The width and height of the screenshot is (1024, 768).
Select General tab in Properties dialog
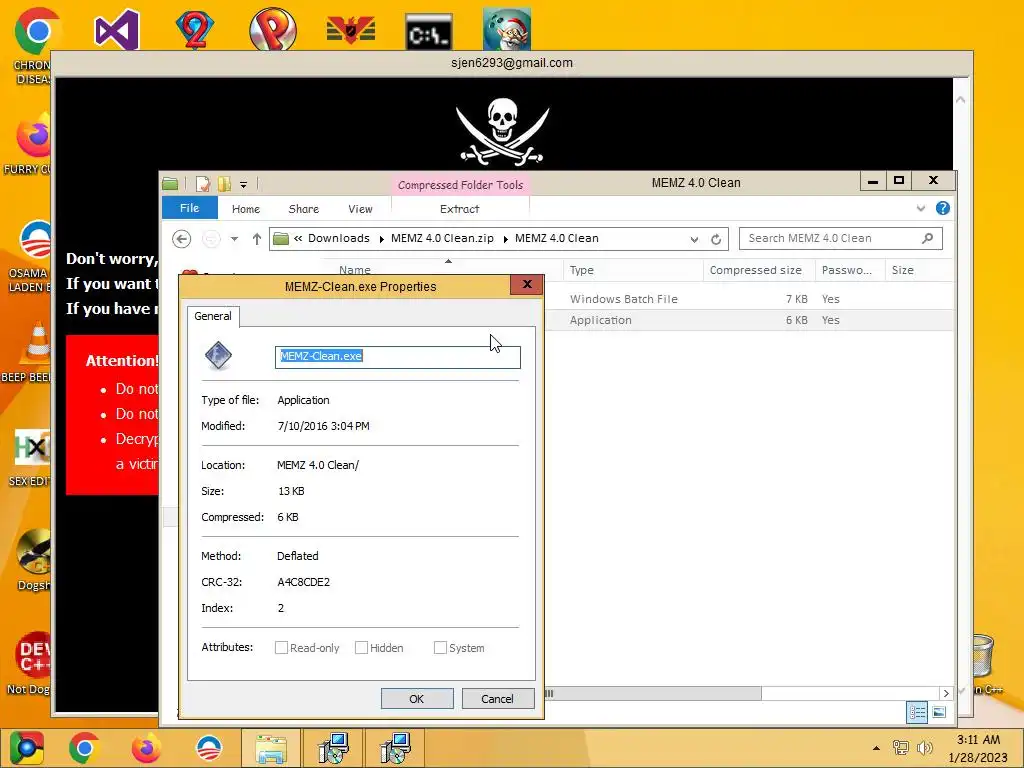[213, 316]
